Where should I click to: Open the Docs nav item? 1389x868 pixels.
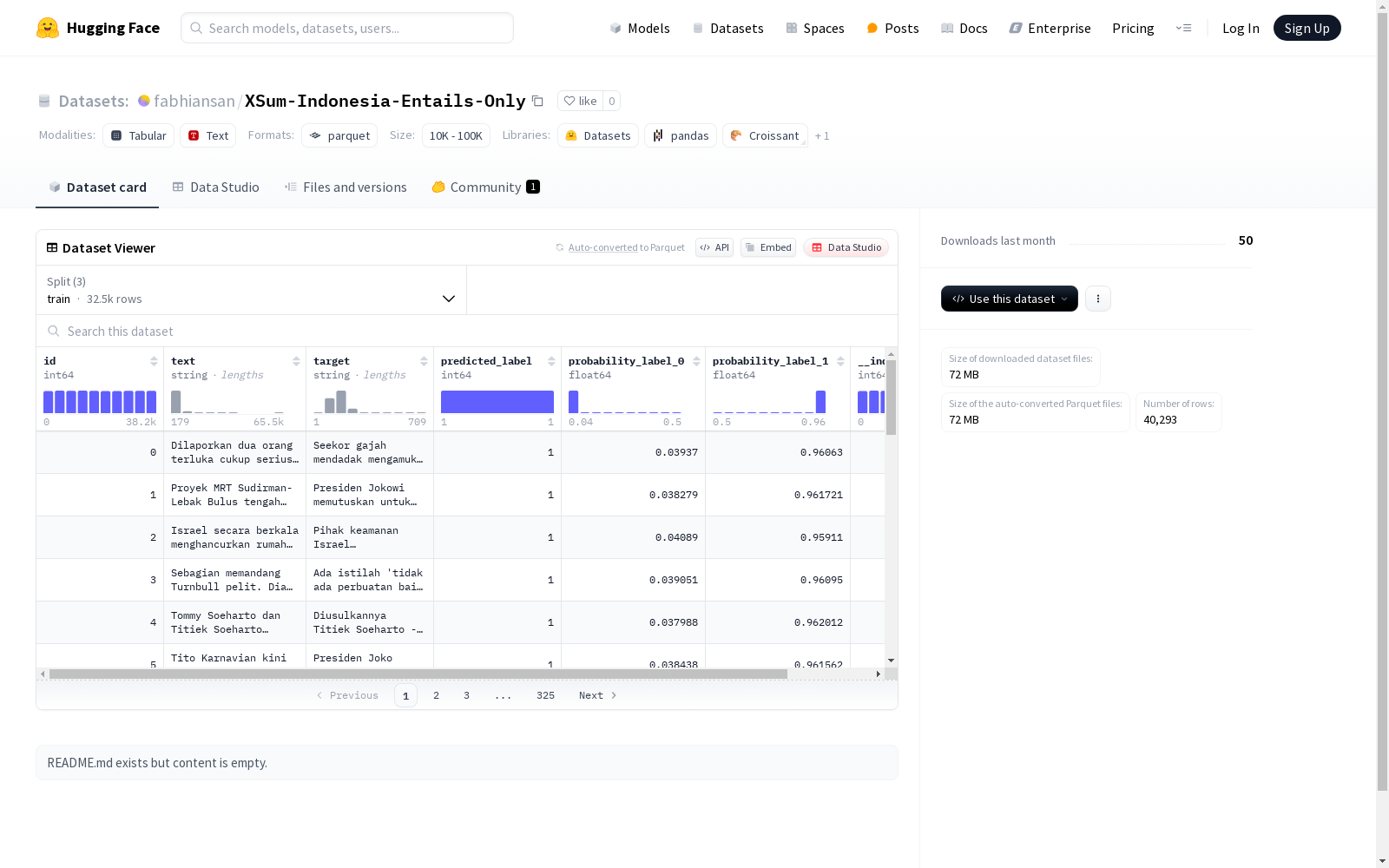(964, 28)
